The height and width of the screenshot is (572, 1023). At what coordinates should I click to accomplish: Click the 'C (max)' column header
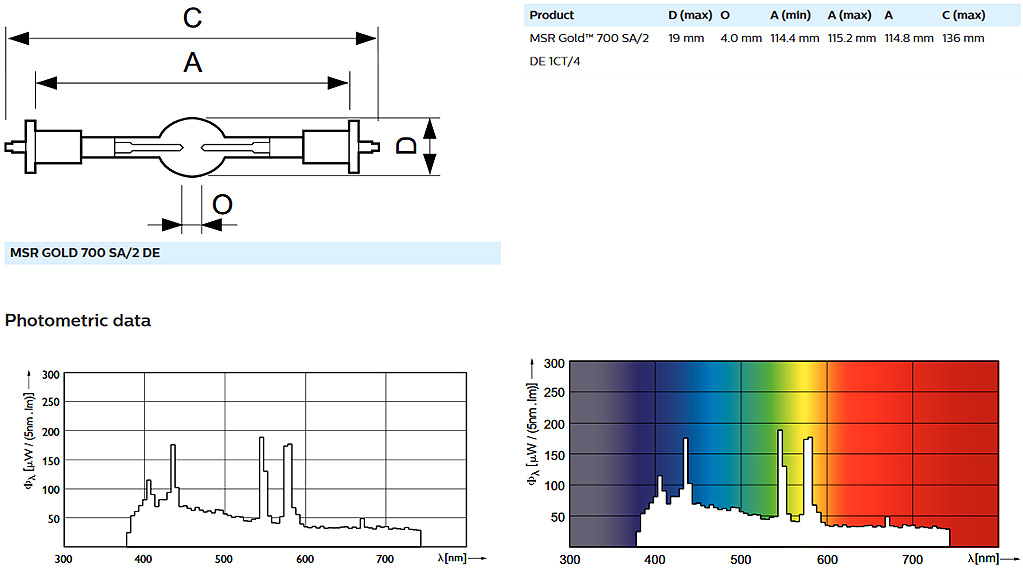click(964, 15)
